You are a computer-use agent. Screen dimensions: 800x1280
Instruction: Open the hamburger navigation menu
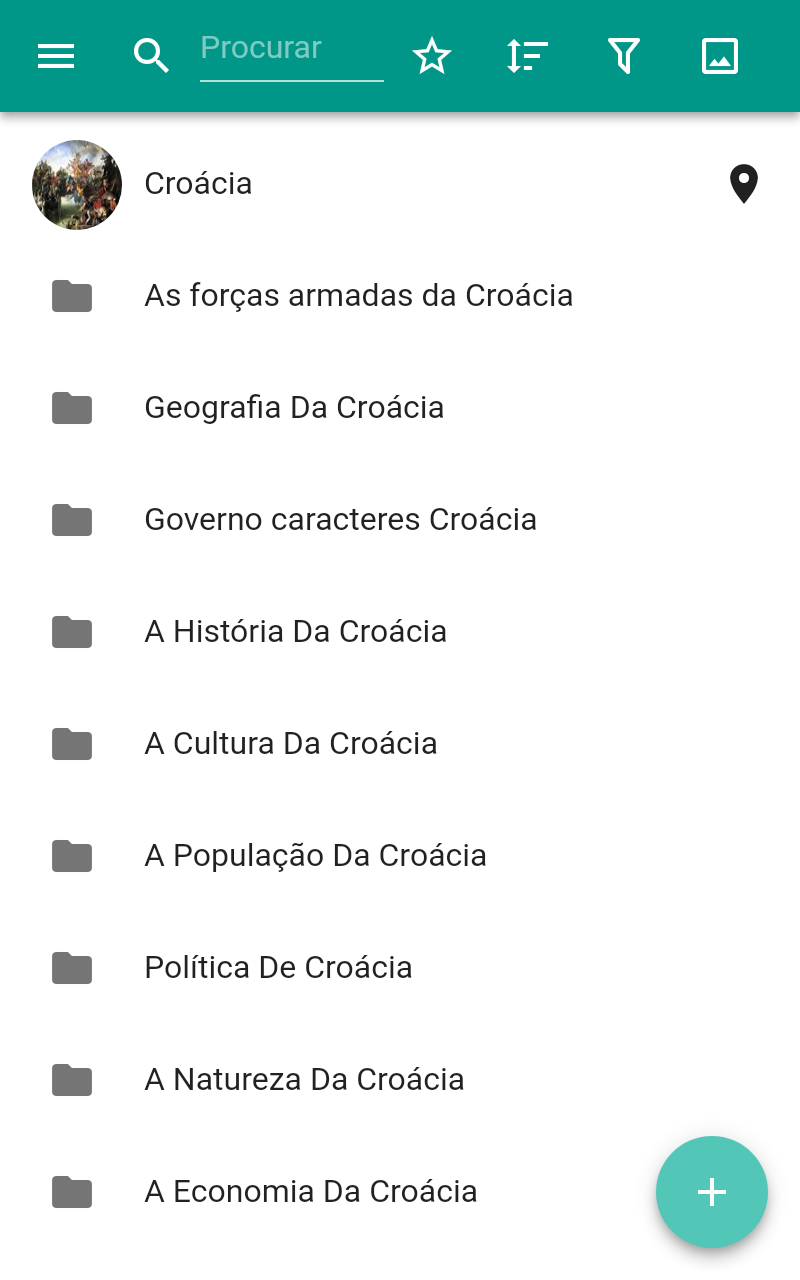56,56
